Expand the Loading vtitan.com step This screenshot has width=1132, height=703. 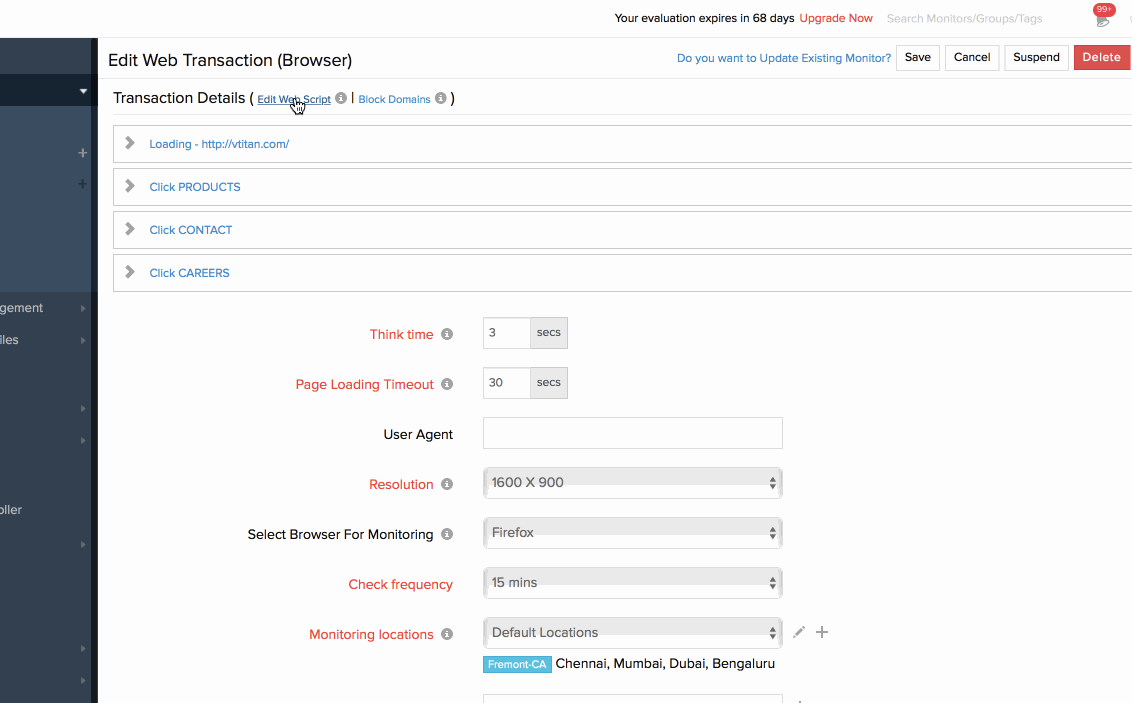[x=130, y=144]
